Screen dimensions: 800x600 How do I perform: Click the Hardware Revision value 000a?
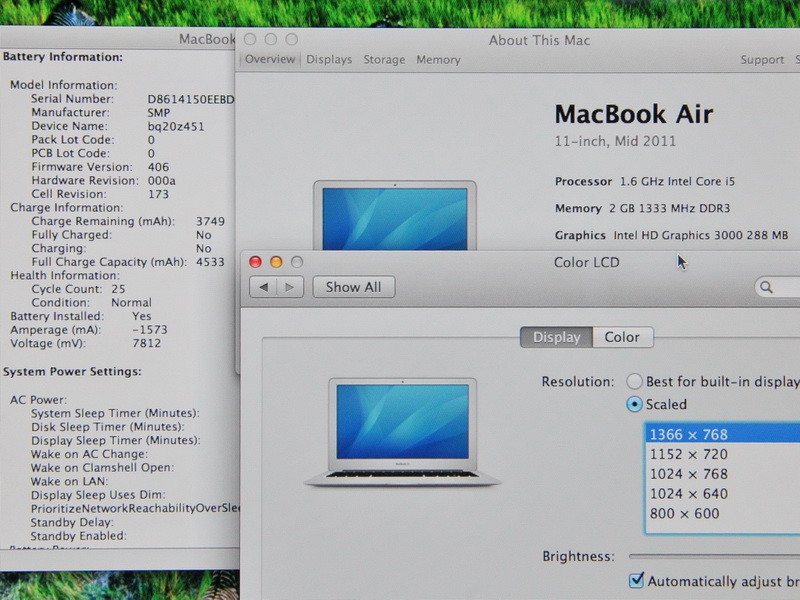pyautogui.click(x=162, y=181)
